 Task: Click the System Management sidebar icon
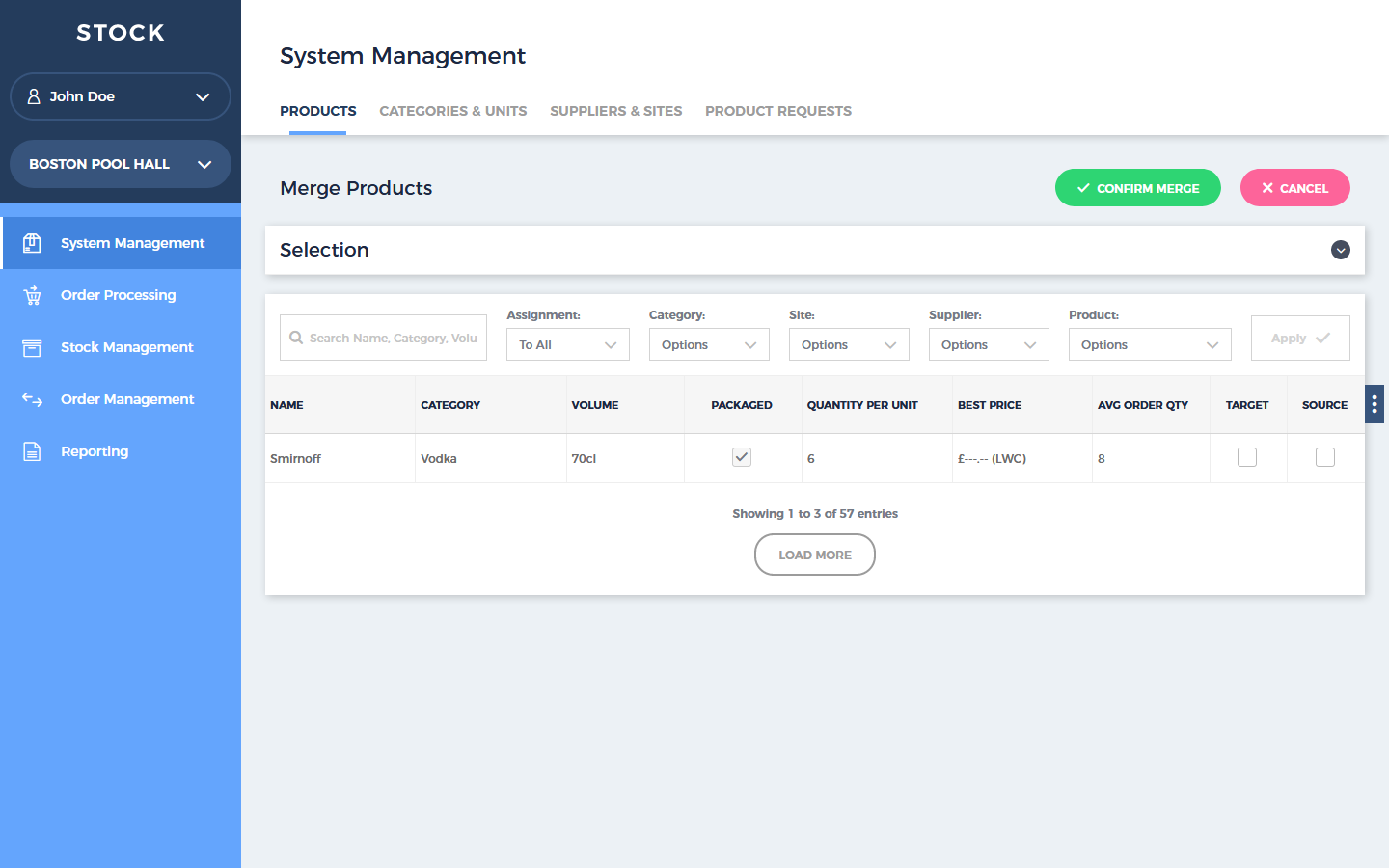coord(32,243)
